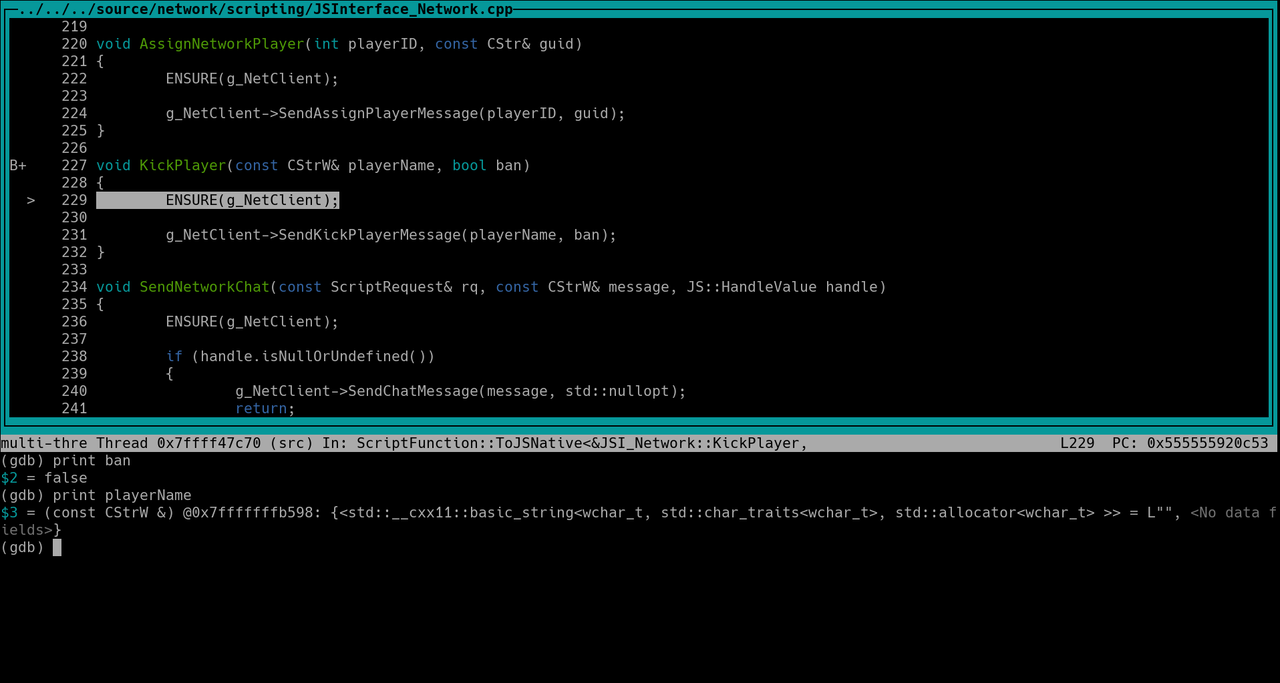
Task: Click the thread info in the status bar
Action: [x=156, y=443]
